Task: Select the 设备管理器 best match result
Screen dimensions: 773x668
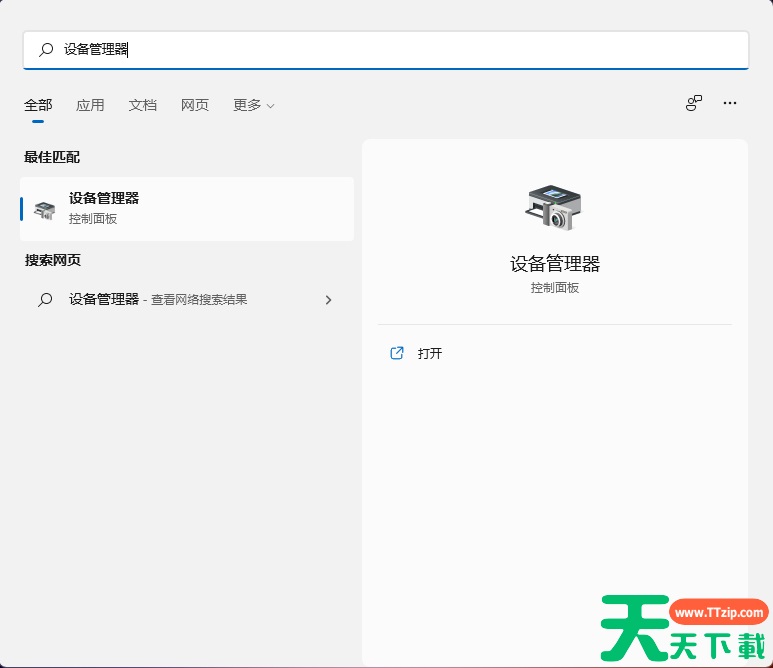Action: coord(187,209)
